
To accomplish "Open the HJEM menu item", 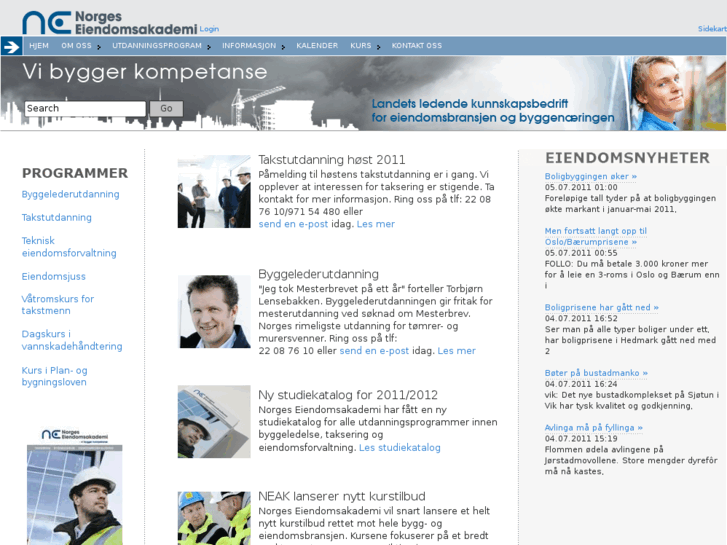I will (x=39, y=46).
